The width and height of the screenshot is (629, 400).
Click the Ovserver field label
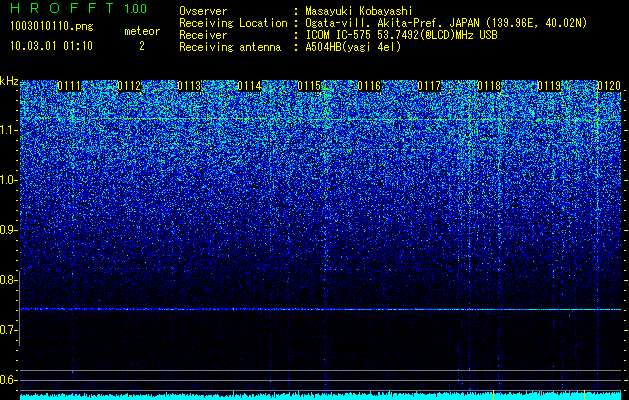[203, 11]
